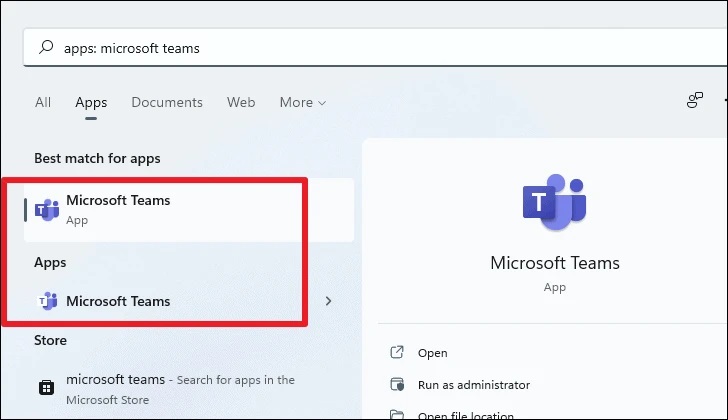The height and width of the screenshot is (420, 728).
Task: Open the Documents tab
Action: (167, 102)
